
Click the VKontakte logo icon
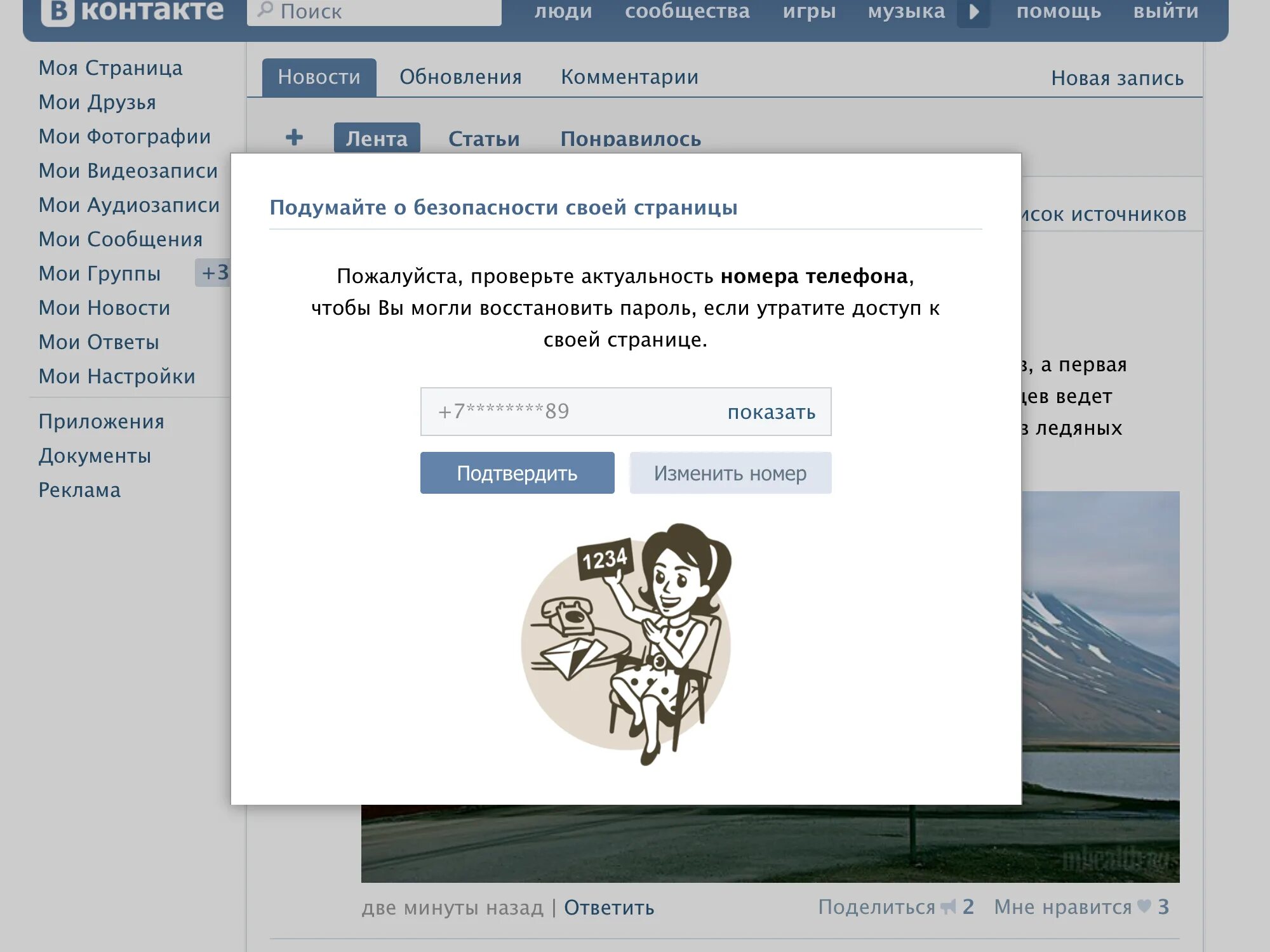click(58, 11)
